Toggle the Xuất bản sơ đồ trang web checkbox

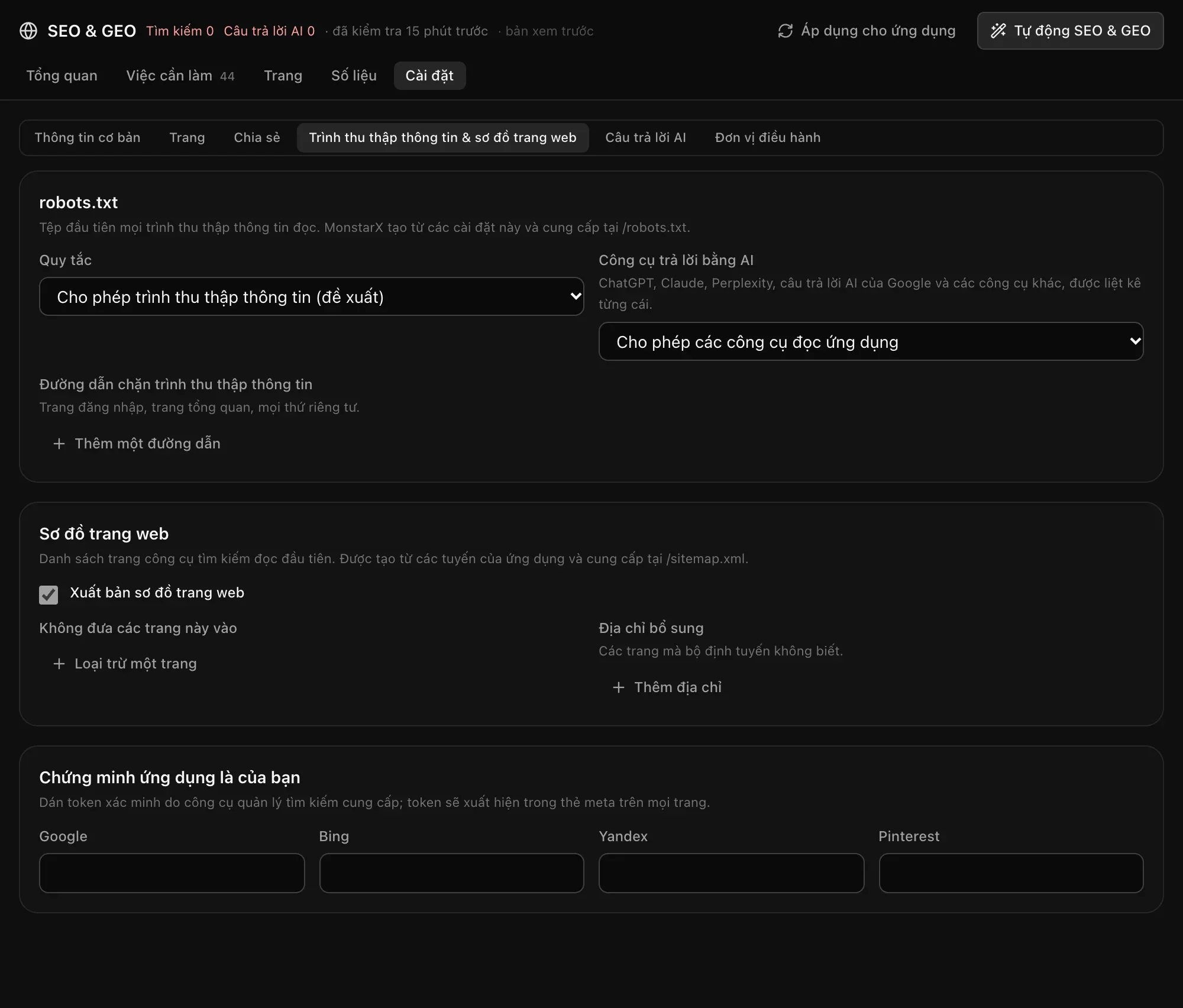[x=49, y=595]
